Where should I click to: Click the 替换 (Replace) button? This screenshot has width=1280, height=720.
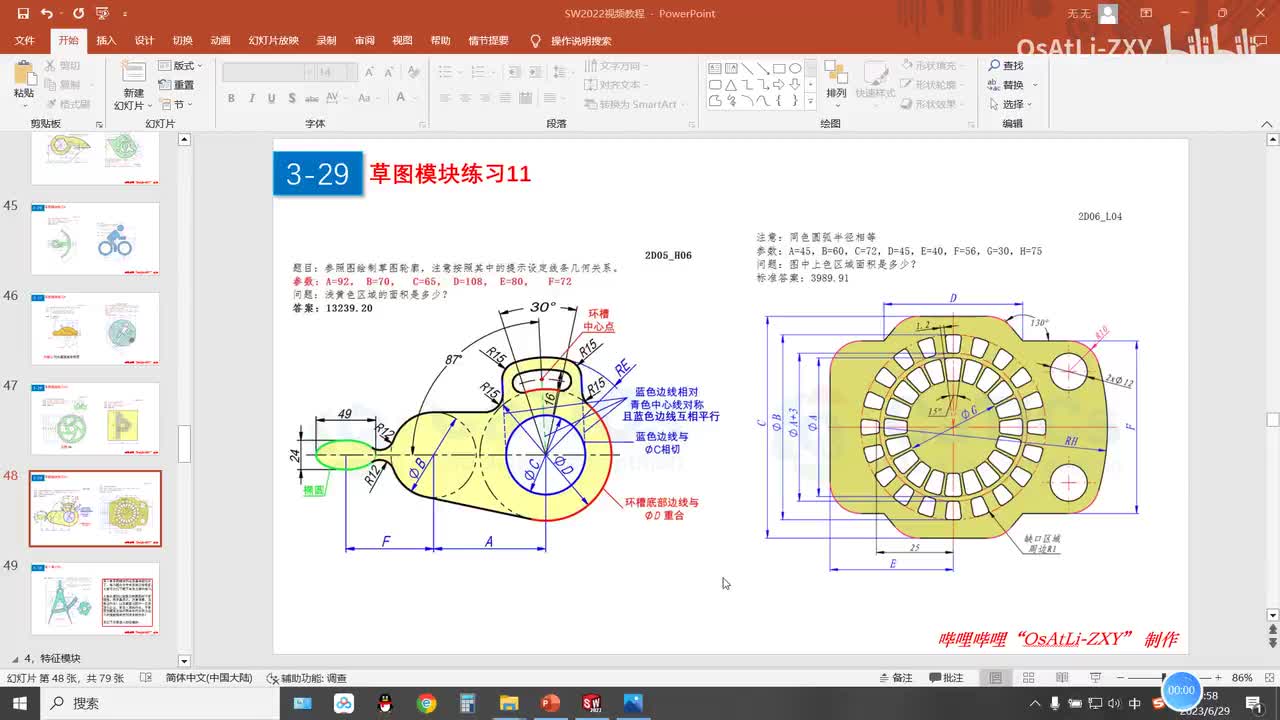1008,85
